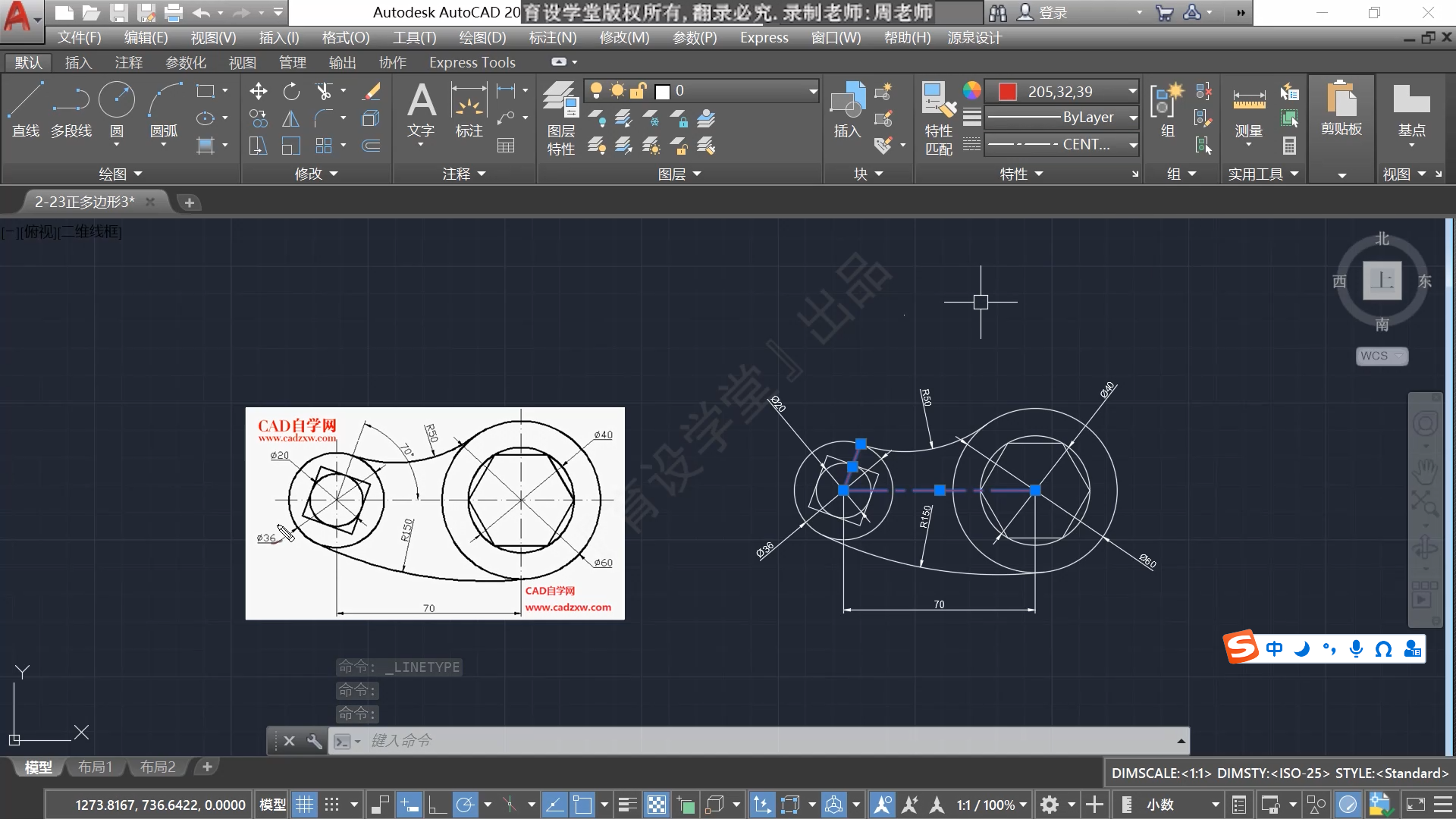Screen dimensions: 1456x819
Task: Click the Clipboard (剪贴板) paste icon
Action: pyautogui.click(x=1341, y=108)
